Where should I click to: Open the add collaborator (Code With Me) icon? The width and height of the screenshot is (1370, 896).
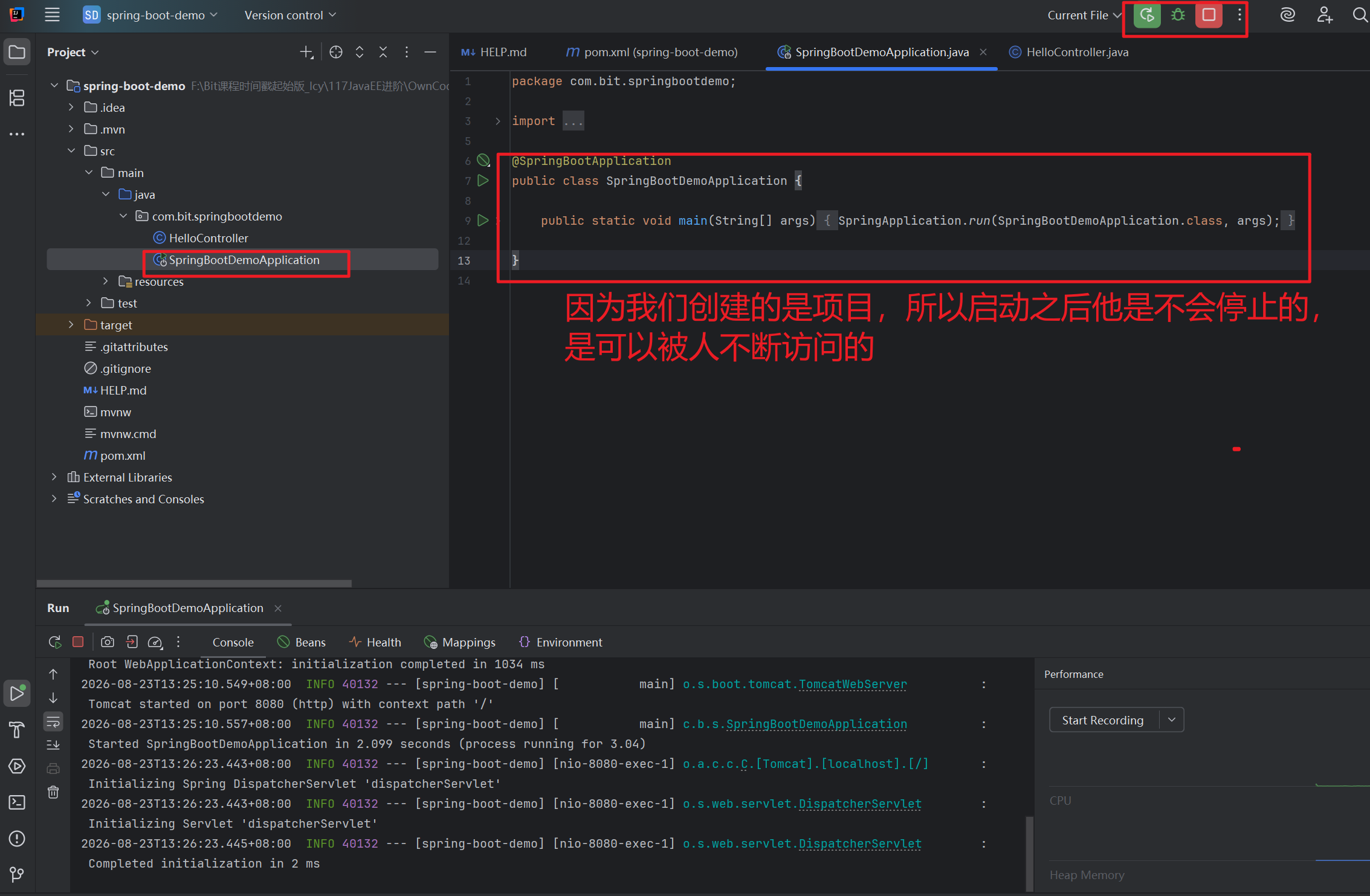pyautogui.click(x=1325, y=15)
